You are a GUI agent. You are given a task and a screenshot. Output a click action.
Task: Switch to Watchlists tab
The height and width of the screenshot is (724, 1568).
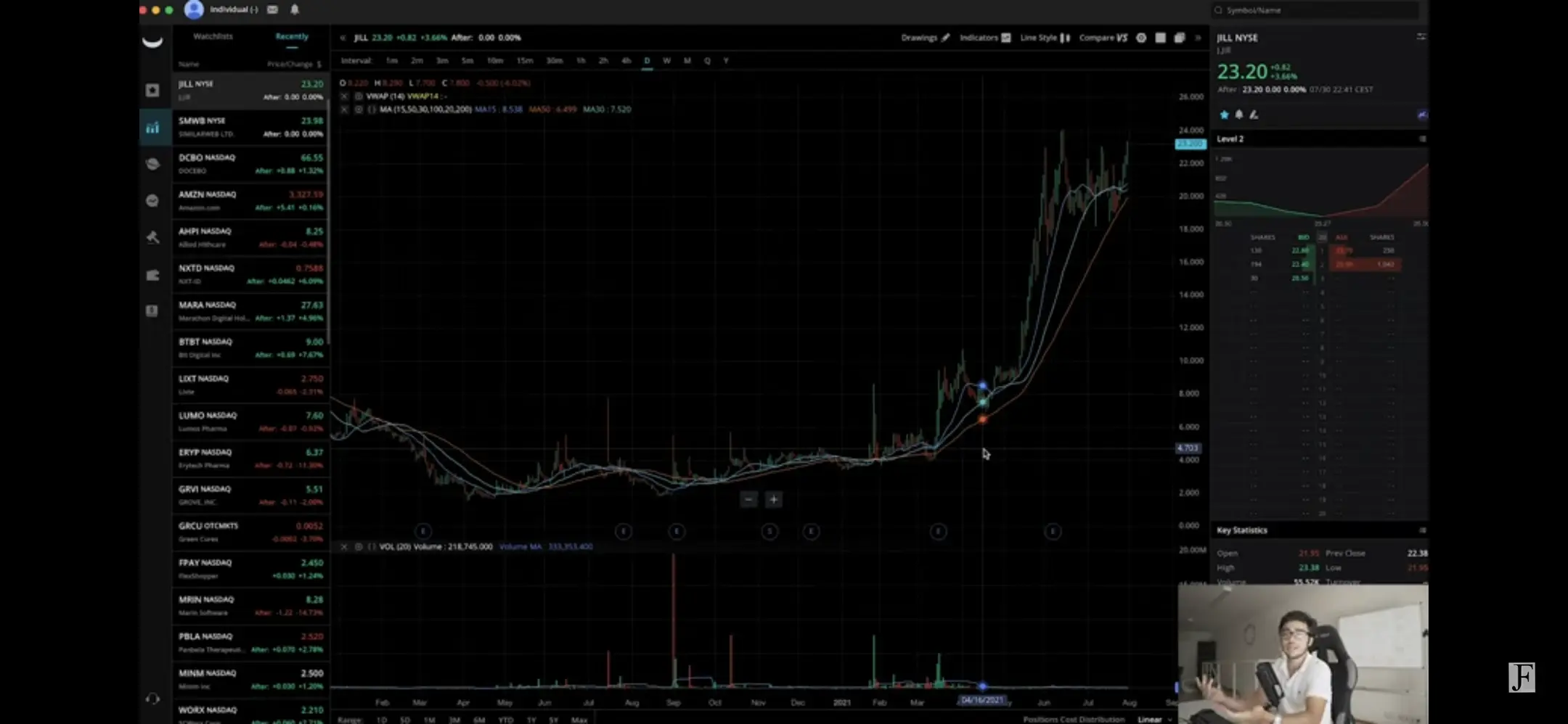(213, 36)
